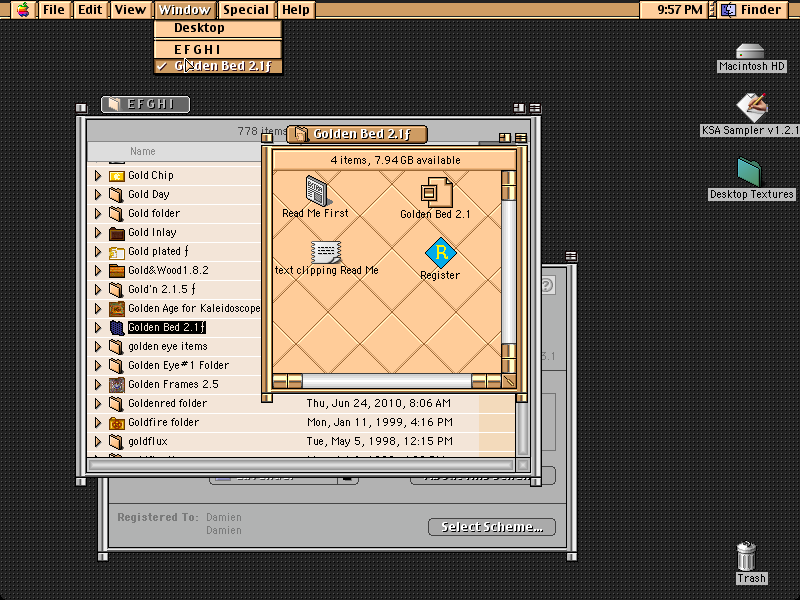
Task: Expand the Golden Eye#1 Folder triangle
Action: click(x=98, y=366)
